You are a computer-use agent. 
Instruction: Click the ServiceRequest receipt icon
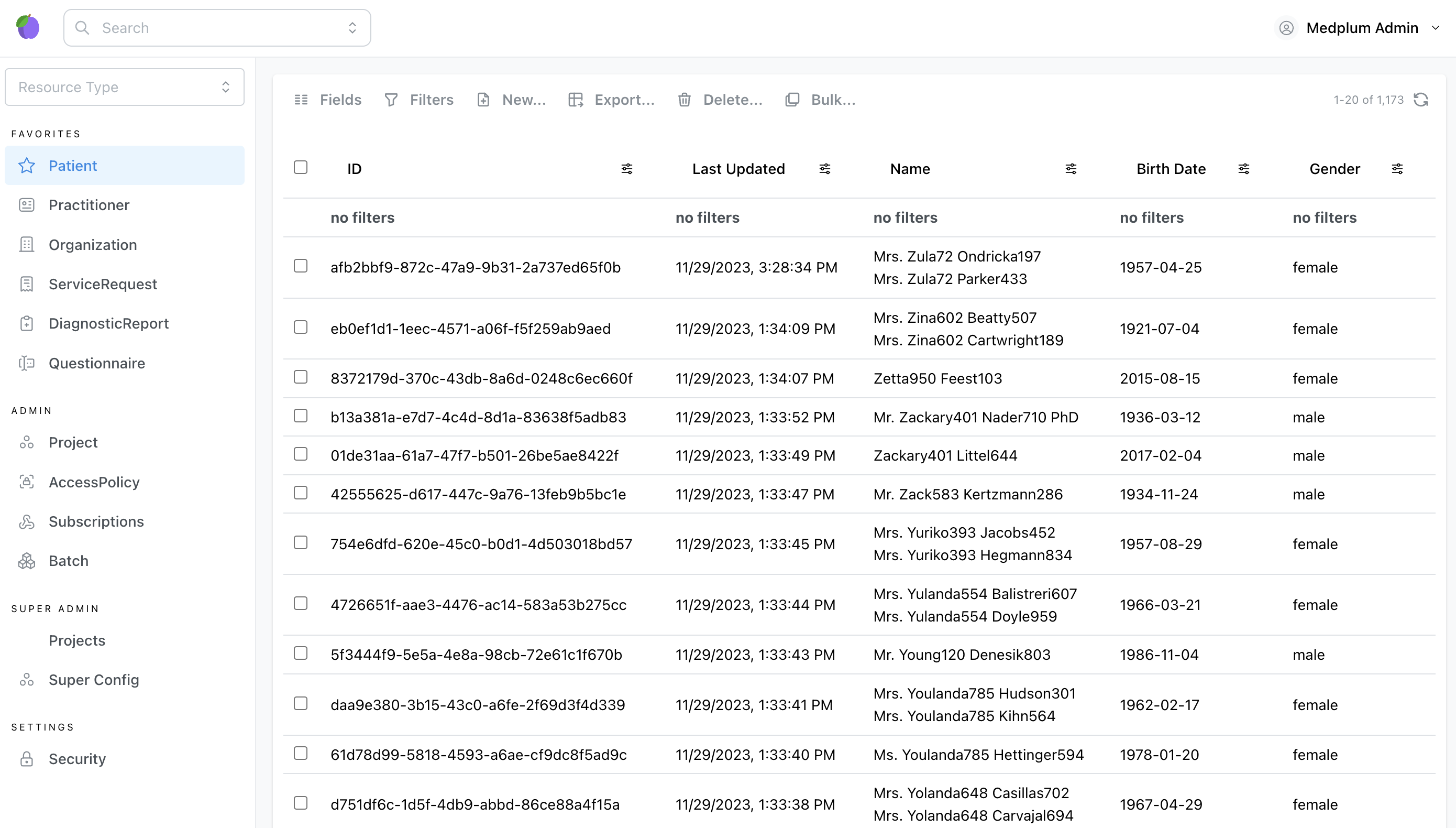(27, 284)
